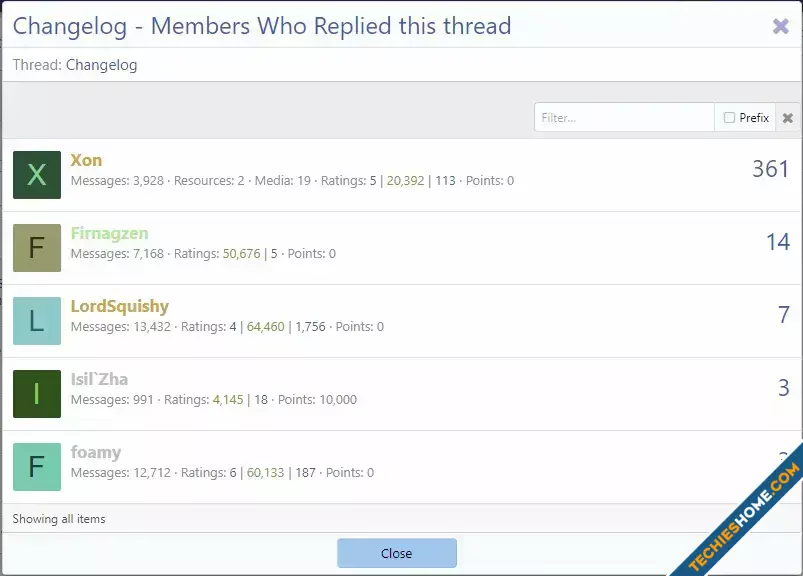Image resolution: width=803 pixels, height=576 pixels.
Task: Close the dialog with the top X icon
Action: click(x=780, y=26)
